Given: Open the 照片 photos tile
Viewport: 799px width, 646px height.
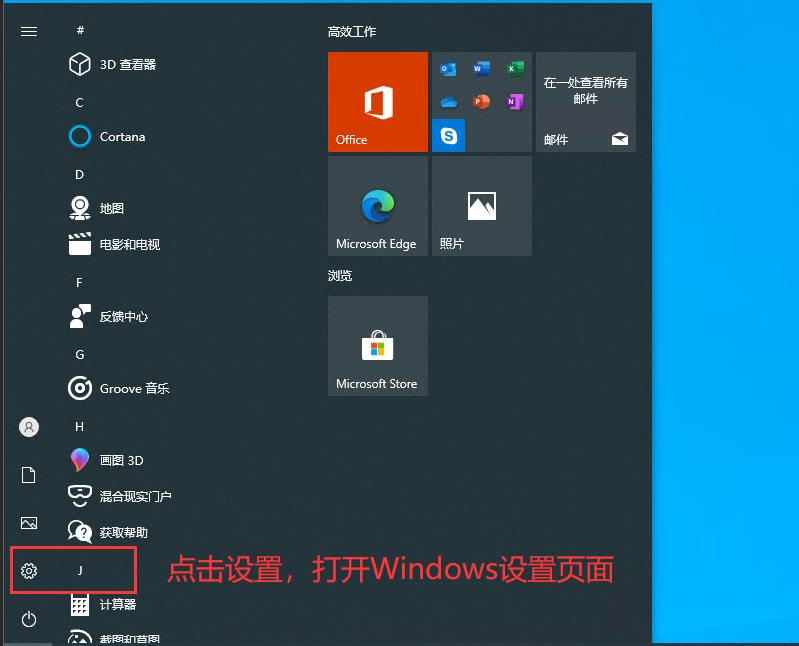Looking at the screenshot, I should (482, 206).
